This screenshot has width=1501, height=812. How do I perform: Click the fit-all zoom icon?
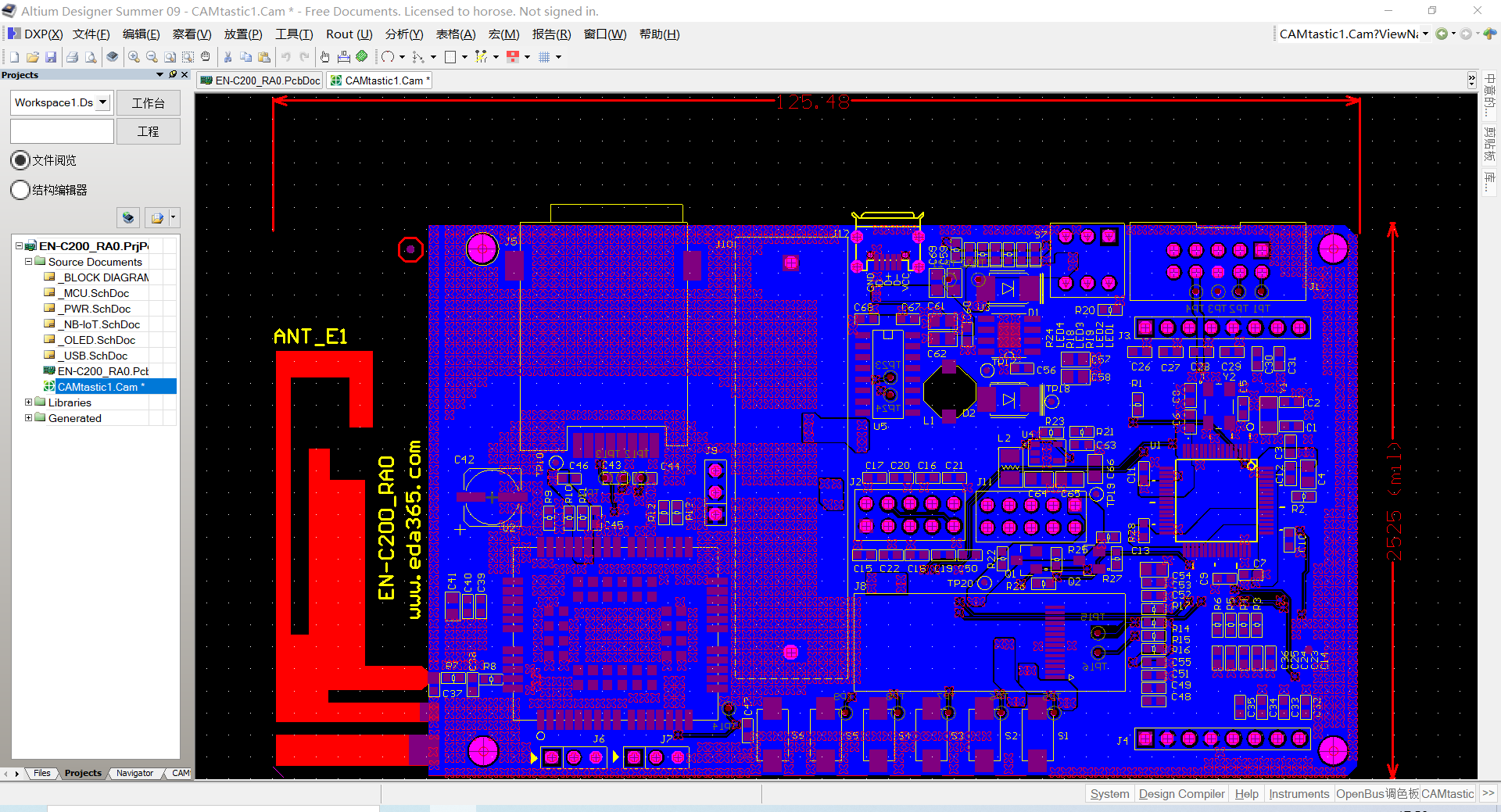coord(170,57)
